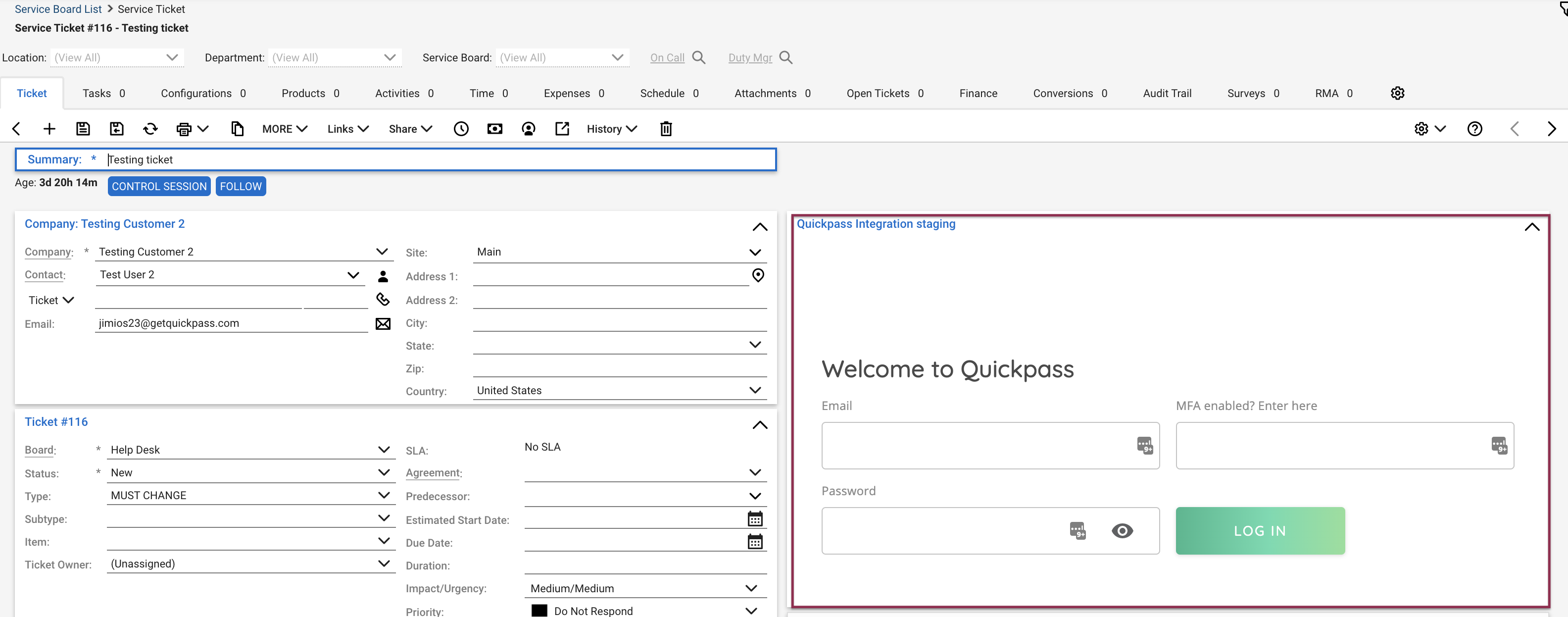Toggle password visibility with the eye icon
The image size is (1568, 617).
click(1123, 530)
